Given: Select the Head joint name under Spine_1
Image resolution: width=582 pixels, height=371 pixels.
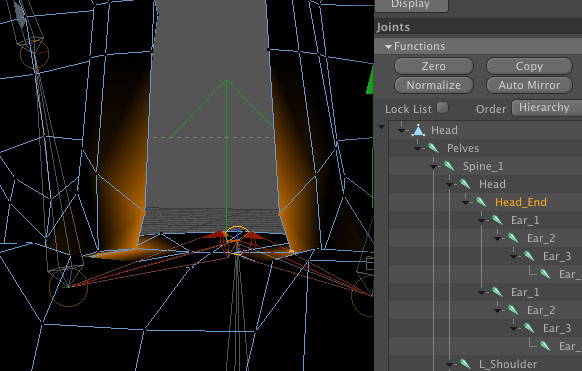Looking at the screenshot, I should 492,184.
